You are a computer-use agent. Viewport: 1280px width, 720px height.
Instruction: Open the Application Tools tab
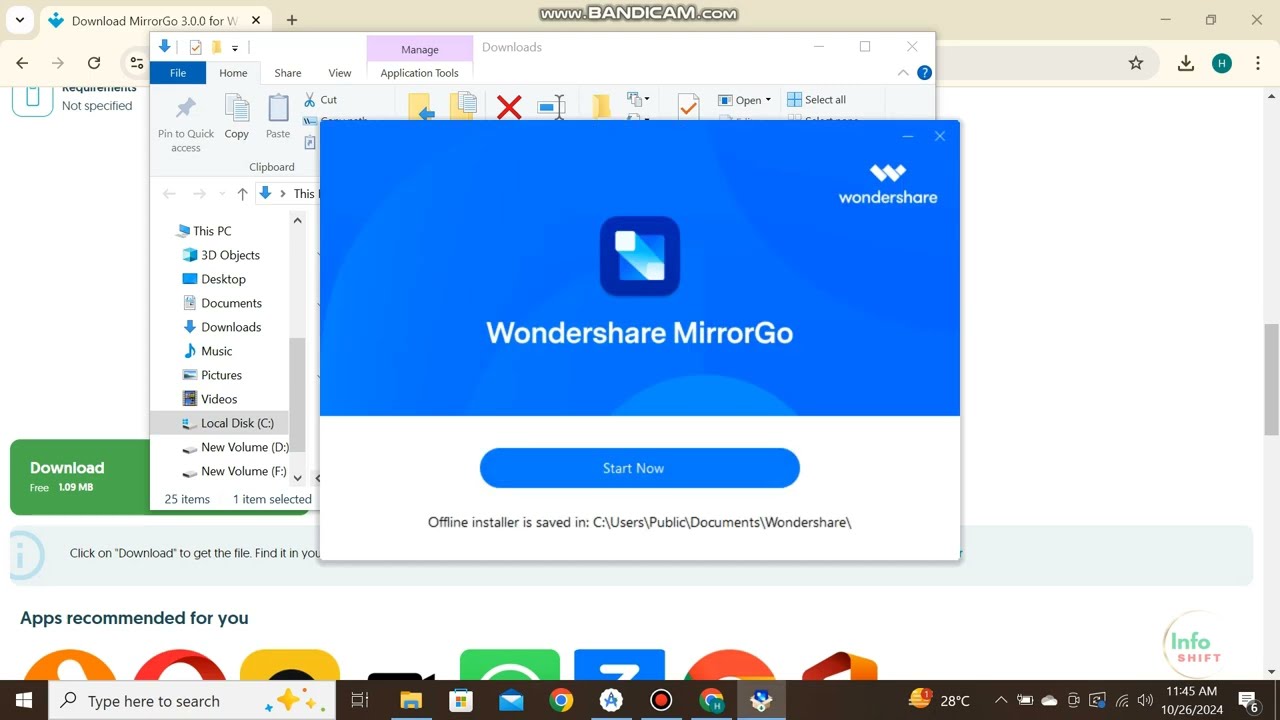(419, 73)
